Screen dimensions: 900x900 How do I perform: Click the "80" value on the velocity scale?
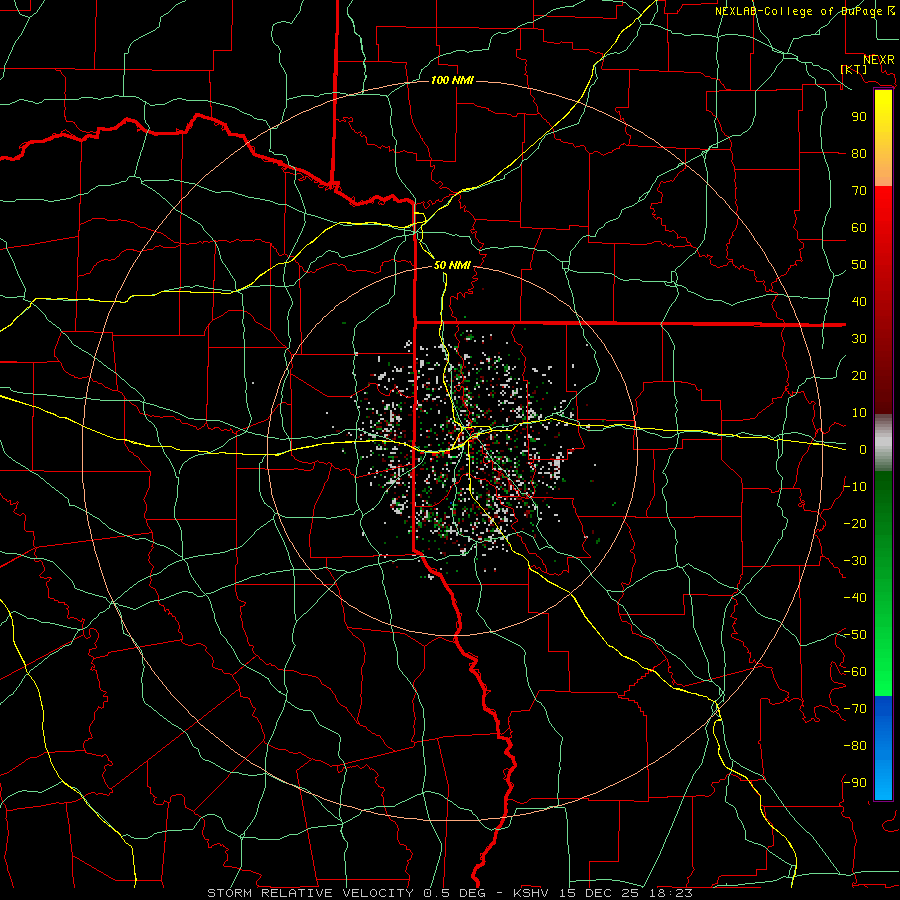859,154
